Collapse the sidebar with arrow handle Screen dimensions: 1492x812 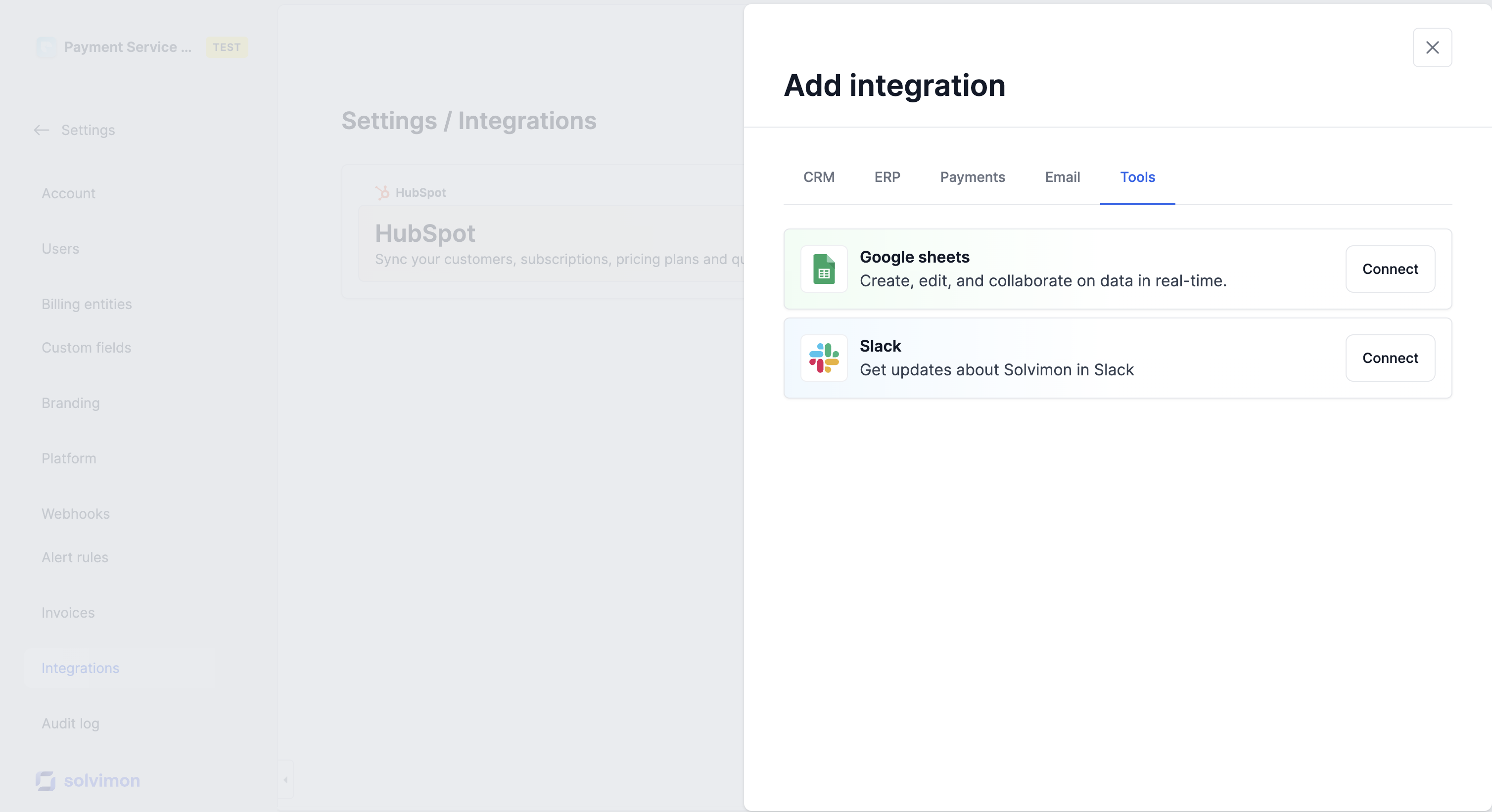tap(285, 779)
